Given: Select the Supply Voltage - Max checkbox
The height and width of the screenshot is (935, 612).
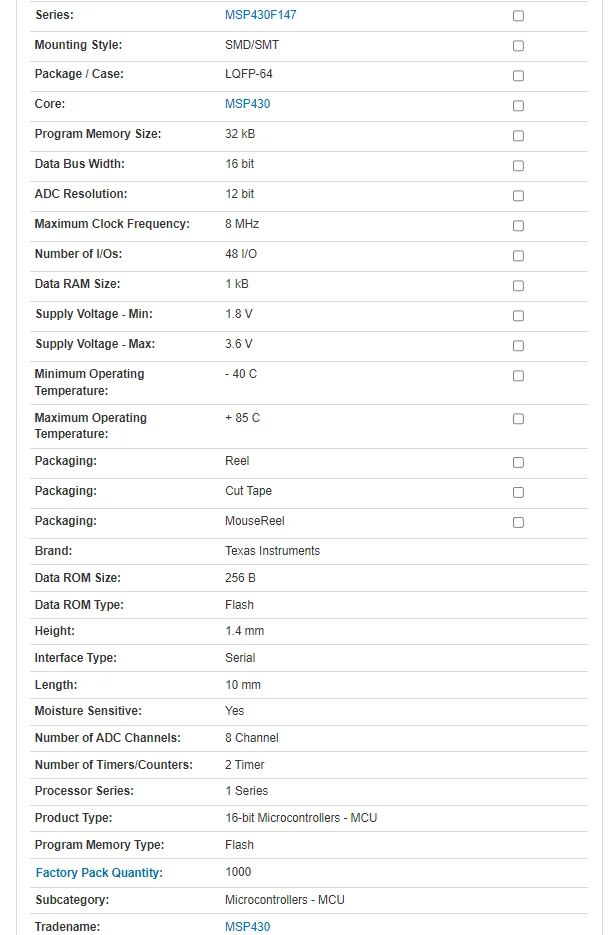Looking at the screenshot, I should pos(518,346).
